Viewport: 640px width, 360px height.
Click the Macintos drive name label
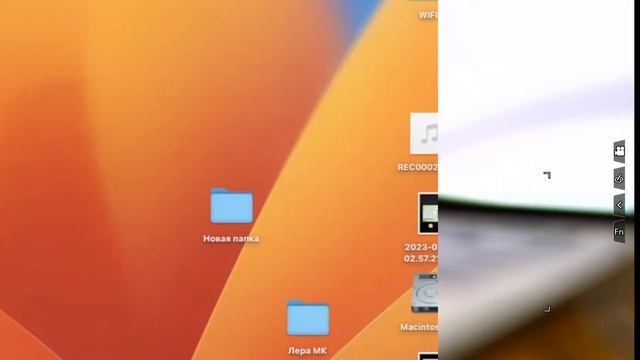[419, 327]
